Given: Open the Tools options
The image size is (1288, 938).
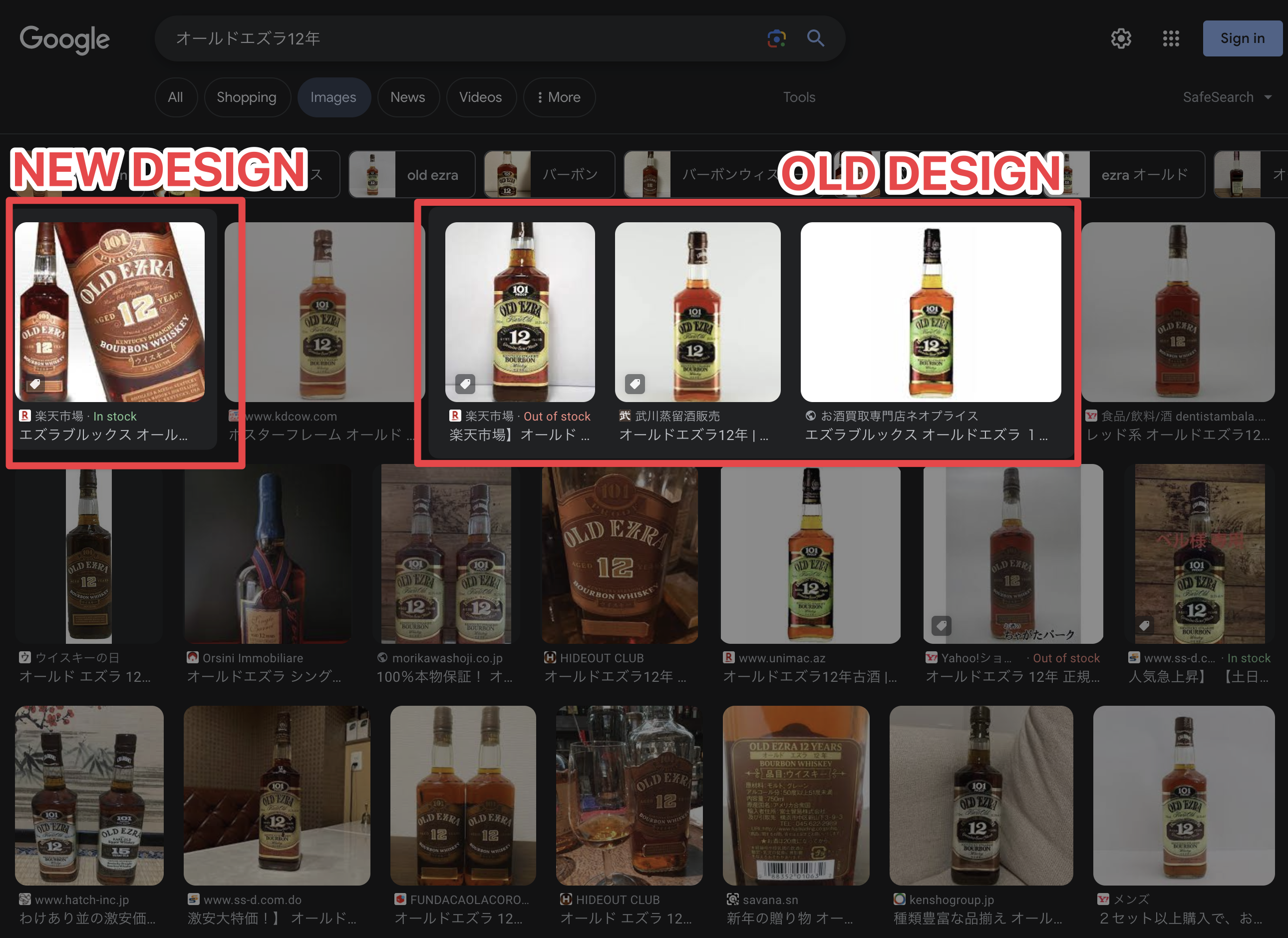Looking at the screenshot, I should click(x=799, y=97).
